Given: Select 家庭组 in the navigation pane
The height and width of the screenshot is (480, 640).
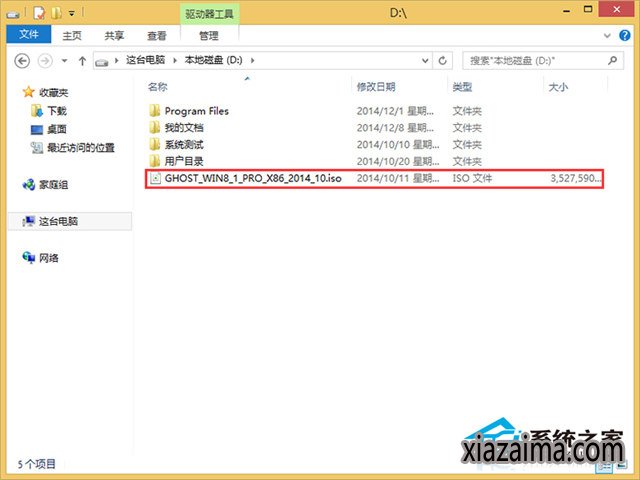Looking at the screenshot, I should [x=53, y=185].
